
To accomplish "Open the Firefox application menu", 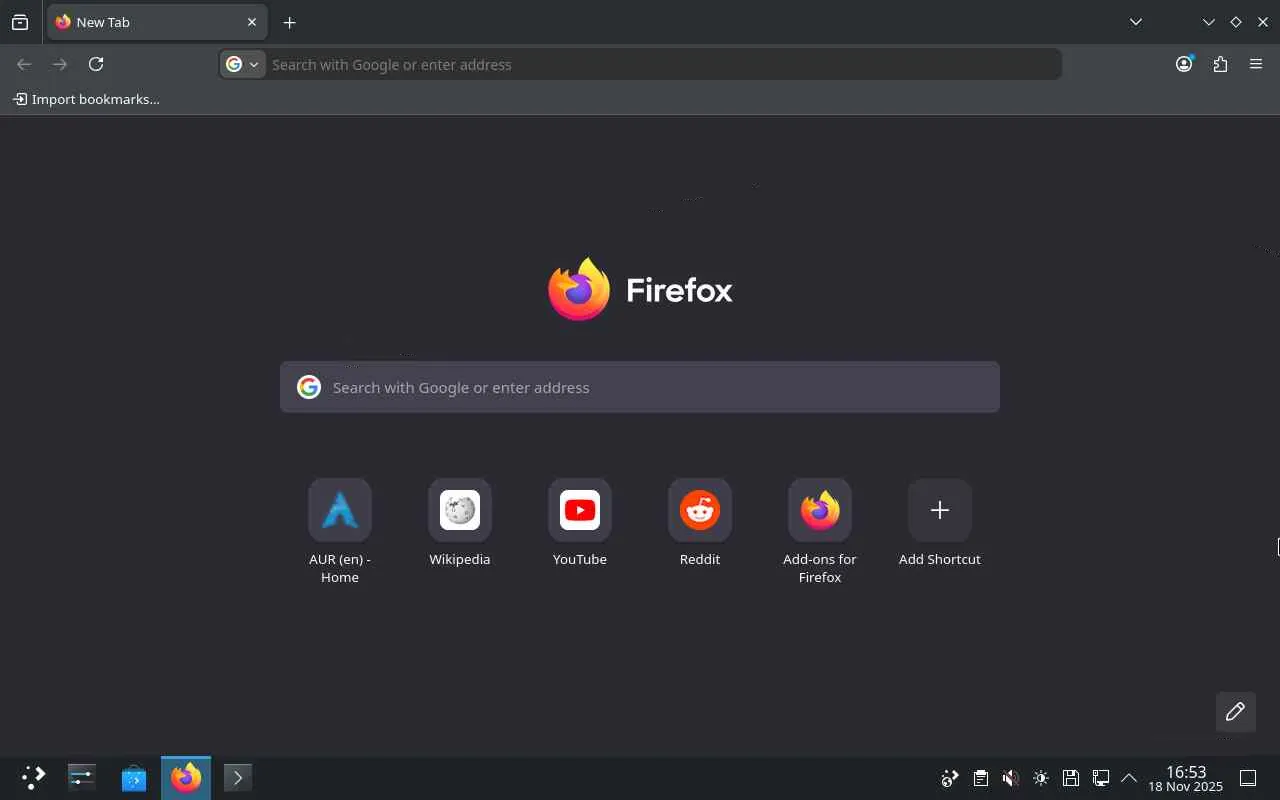I will click(x=1256, y=64).
